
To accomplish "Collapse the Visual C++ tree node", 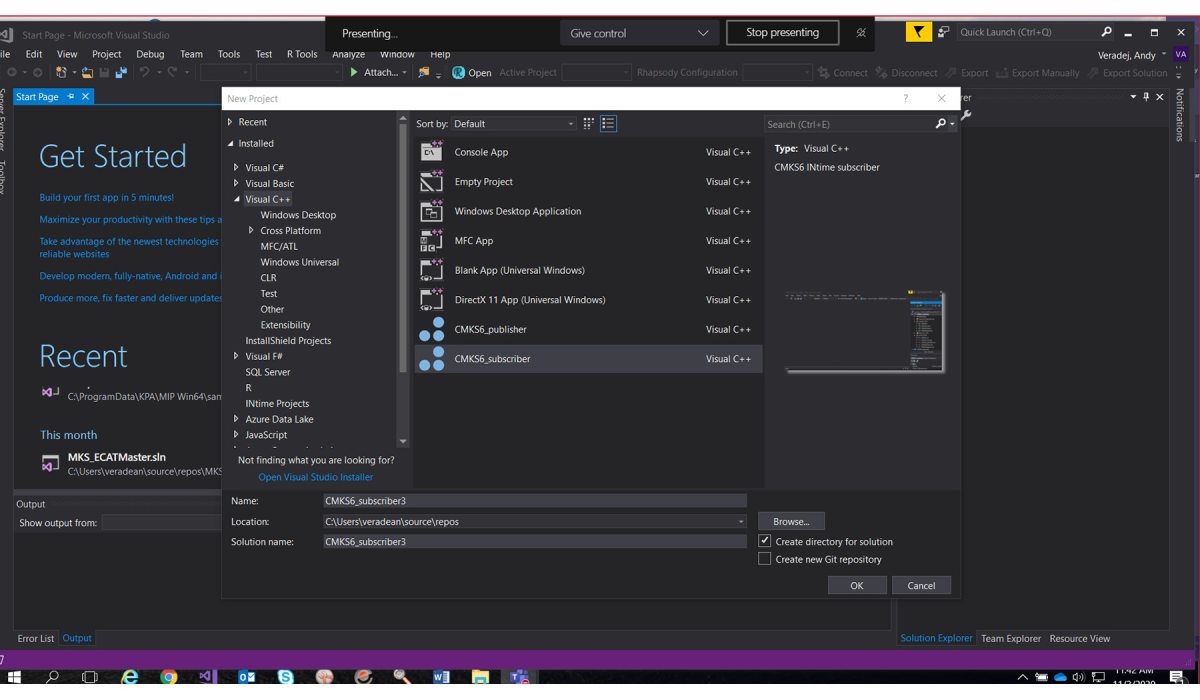I will [x=236, y=199].
